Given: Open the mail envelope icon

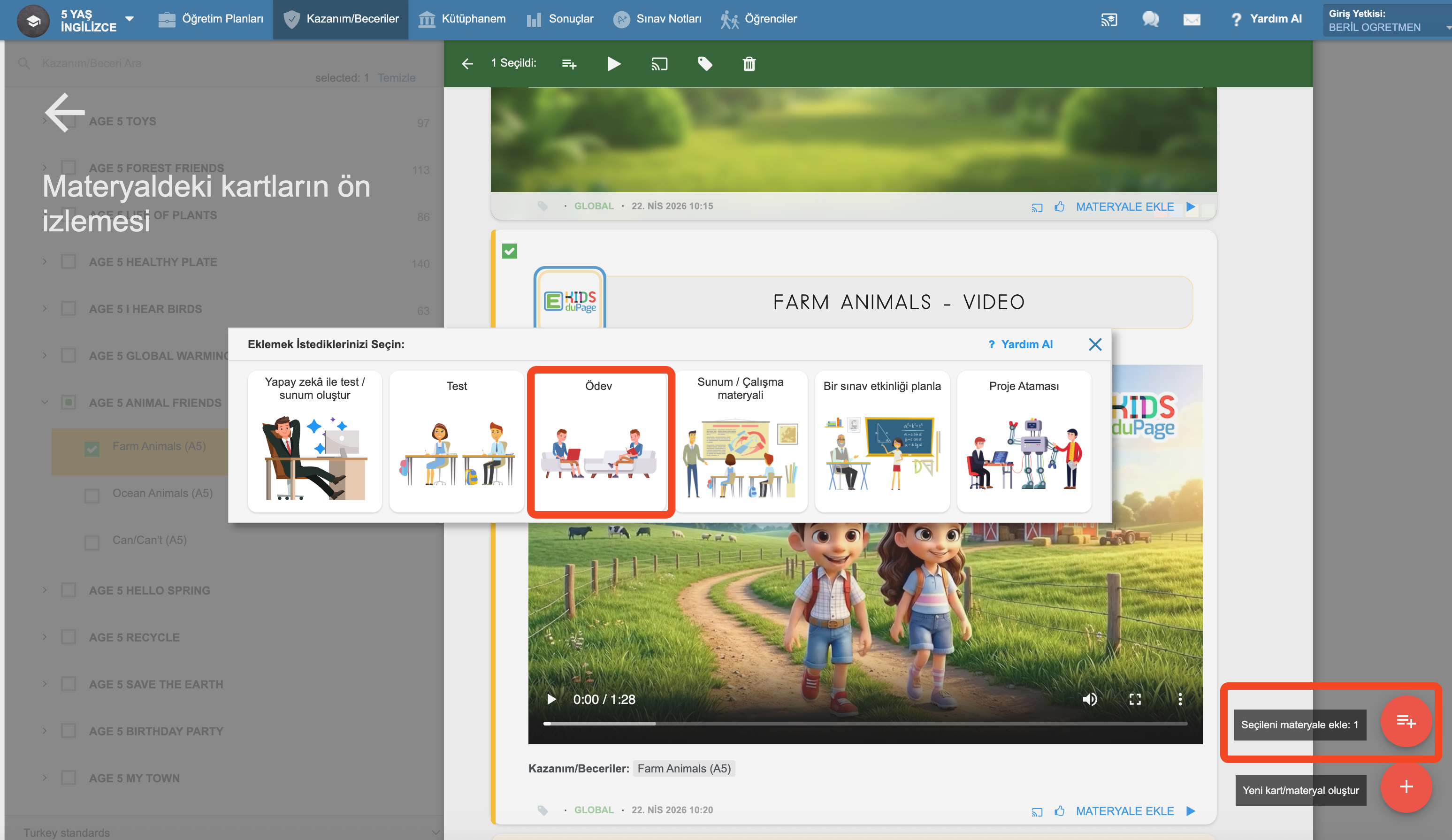Looking at the screenshot, I should tap(1192, 20).
